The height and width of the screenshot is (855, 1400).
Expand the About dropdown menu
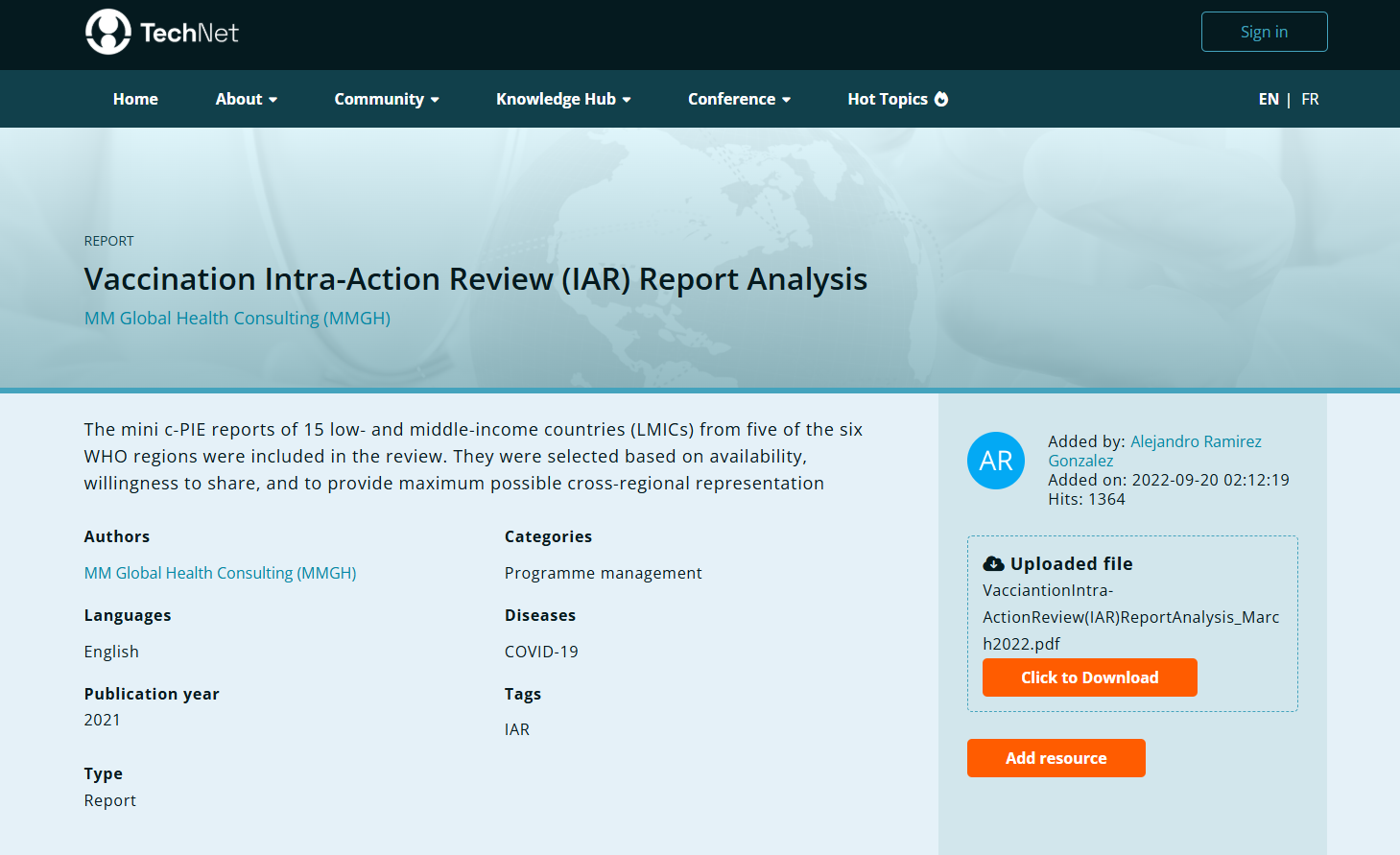point(246,99)
